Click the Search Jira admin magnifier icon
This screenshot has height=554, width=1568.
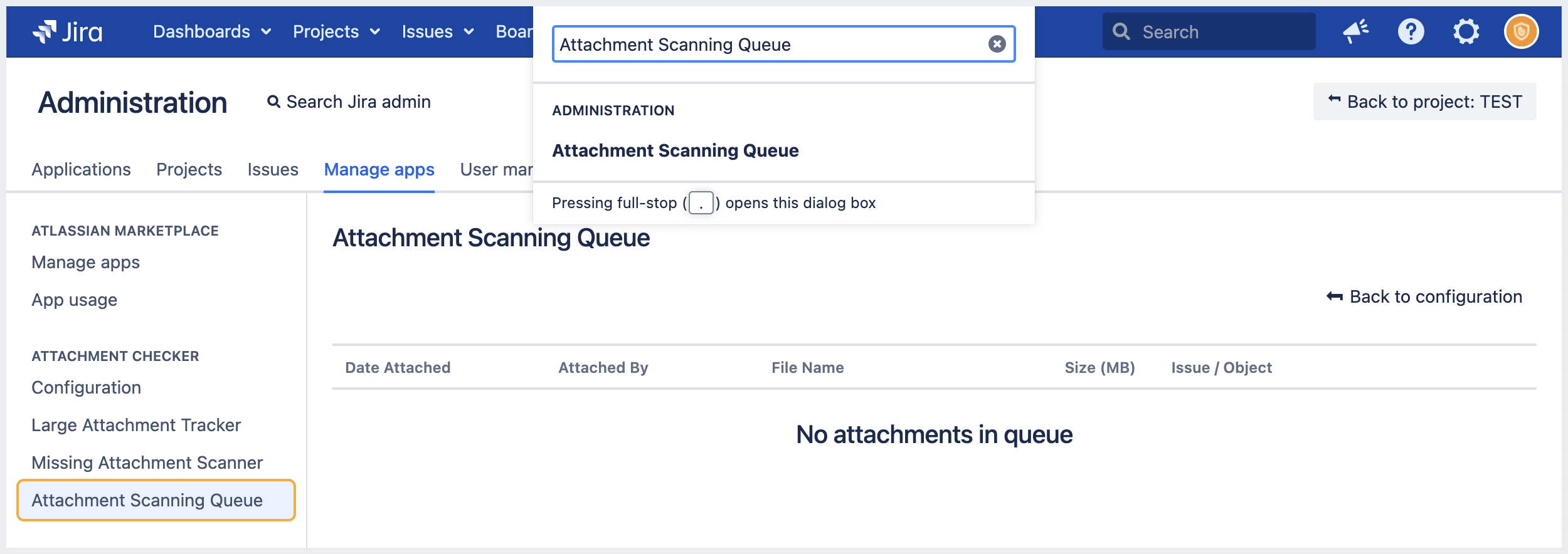(x=273, y=102)
